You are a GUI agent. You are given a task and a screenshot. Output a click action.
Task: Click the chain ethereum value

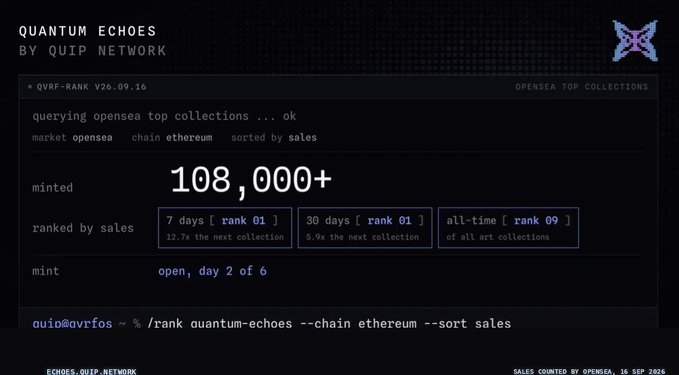coord(189,138)
